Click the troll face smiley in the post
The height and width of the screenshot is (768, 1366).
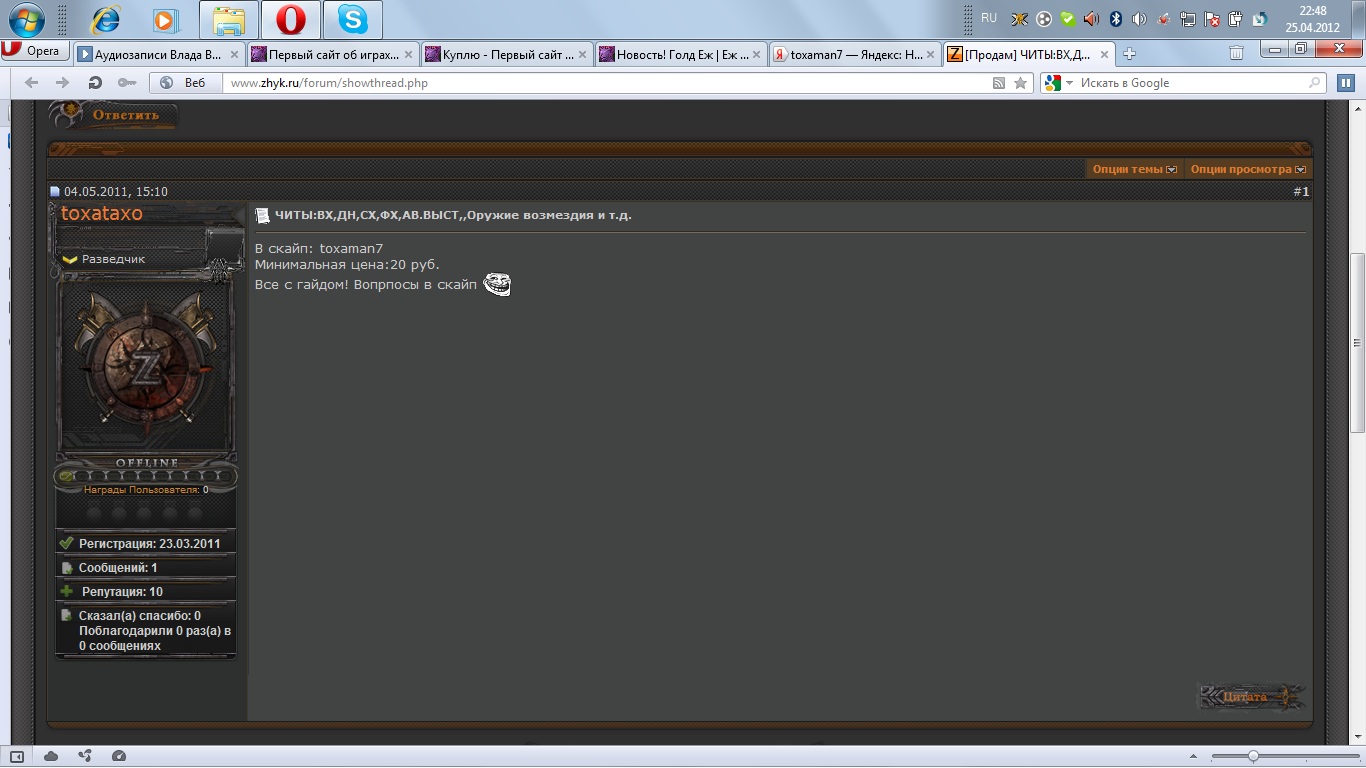pyautogui.click(x=497, y=285)
